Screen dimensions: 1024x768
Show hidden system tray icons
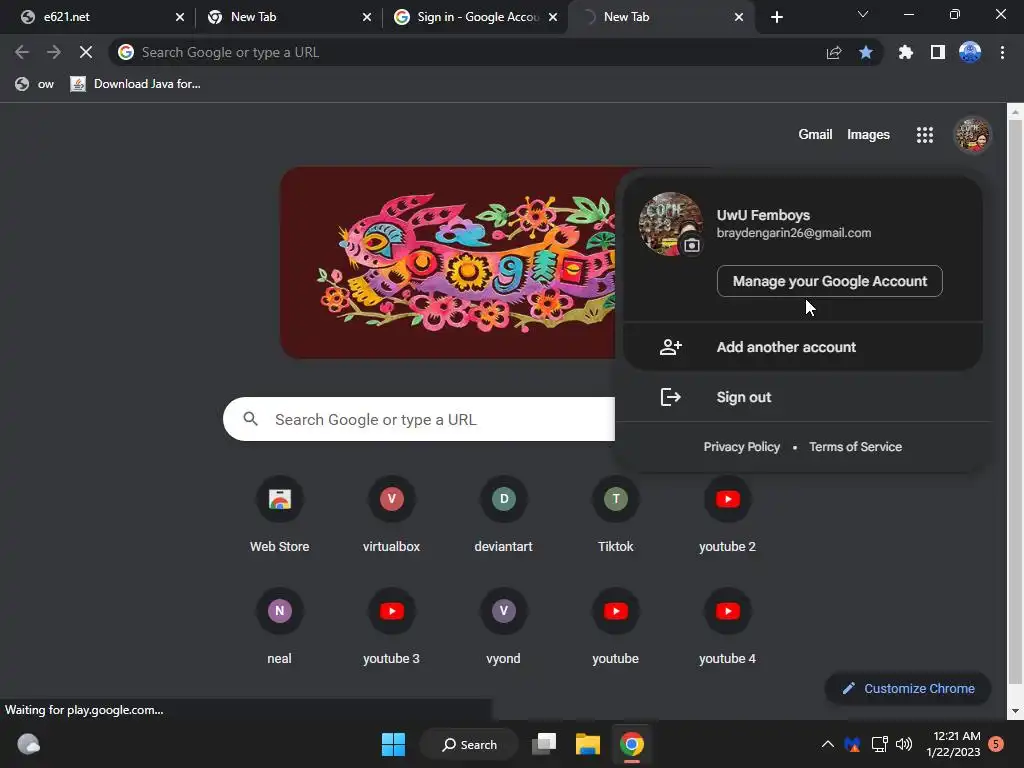tap(827, 744)
